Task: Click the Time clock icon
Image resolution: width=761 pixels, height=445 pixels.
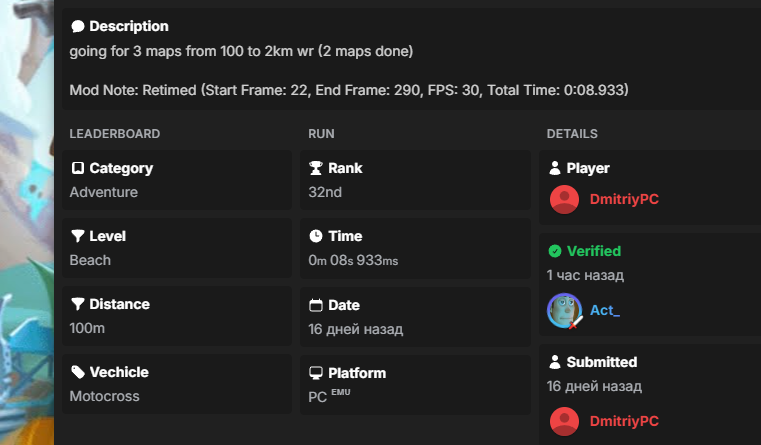Action: pyautogui.click(x=316, y=236)
